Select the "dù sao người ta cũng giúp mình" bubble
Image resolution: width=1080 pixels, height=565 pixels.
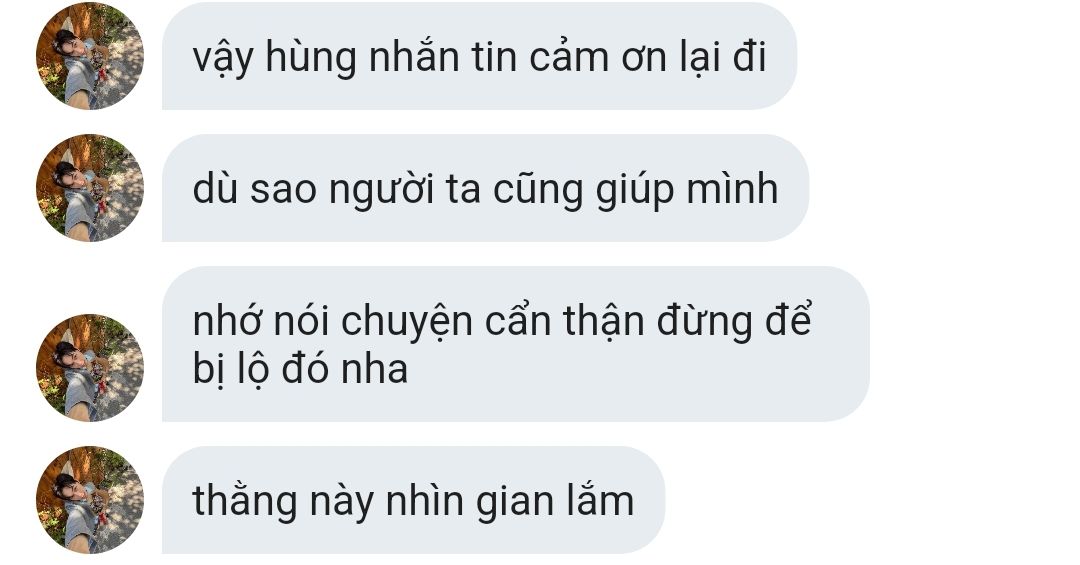[x=486, y=188]
